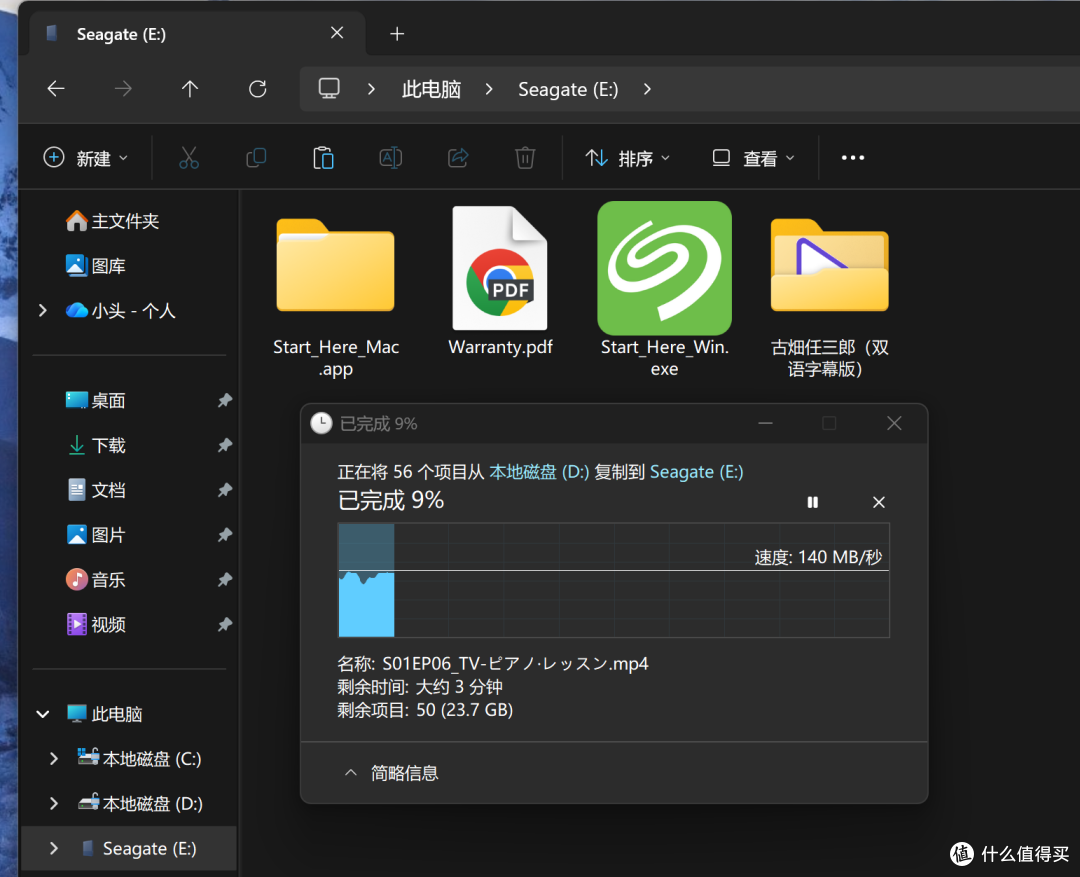Refresh the Seagate (E:) folder view
1080x877 pixels.
click(x=258, y=89)
